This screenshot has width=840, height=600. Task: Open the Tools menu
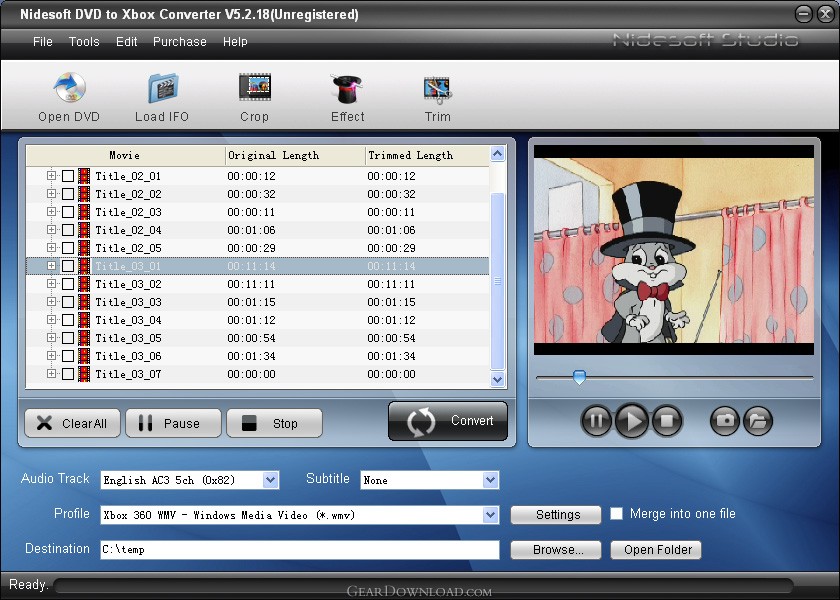point(84,42)
